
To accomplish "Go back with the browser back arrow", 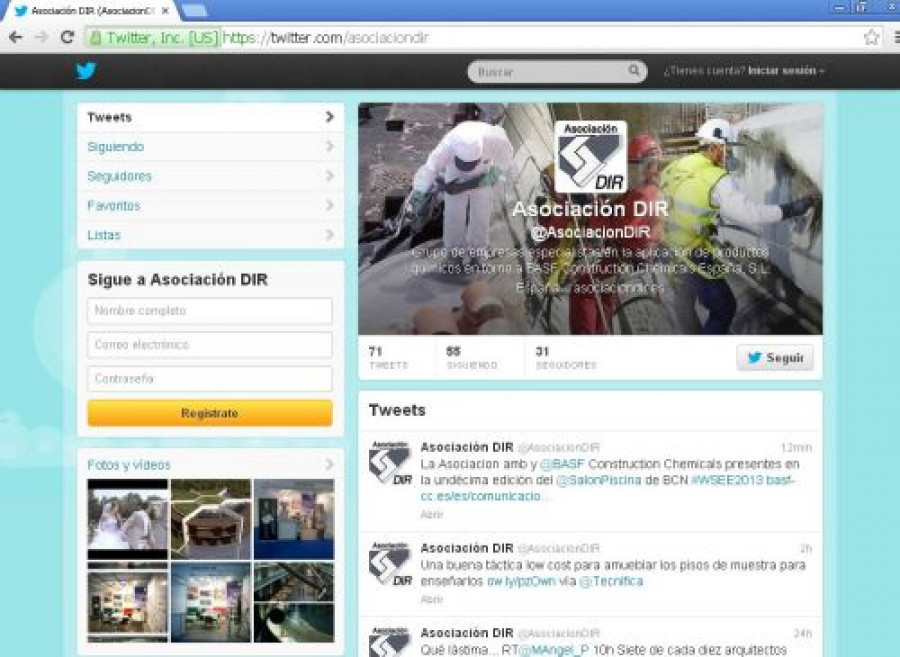I will [x=15, y=37].
